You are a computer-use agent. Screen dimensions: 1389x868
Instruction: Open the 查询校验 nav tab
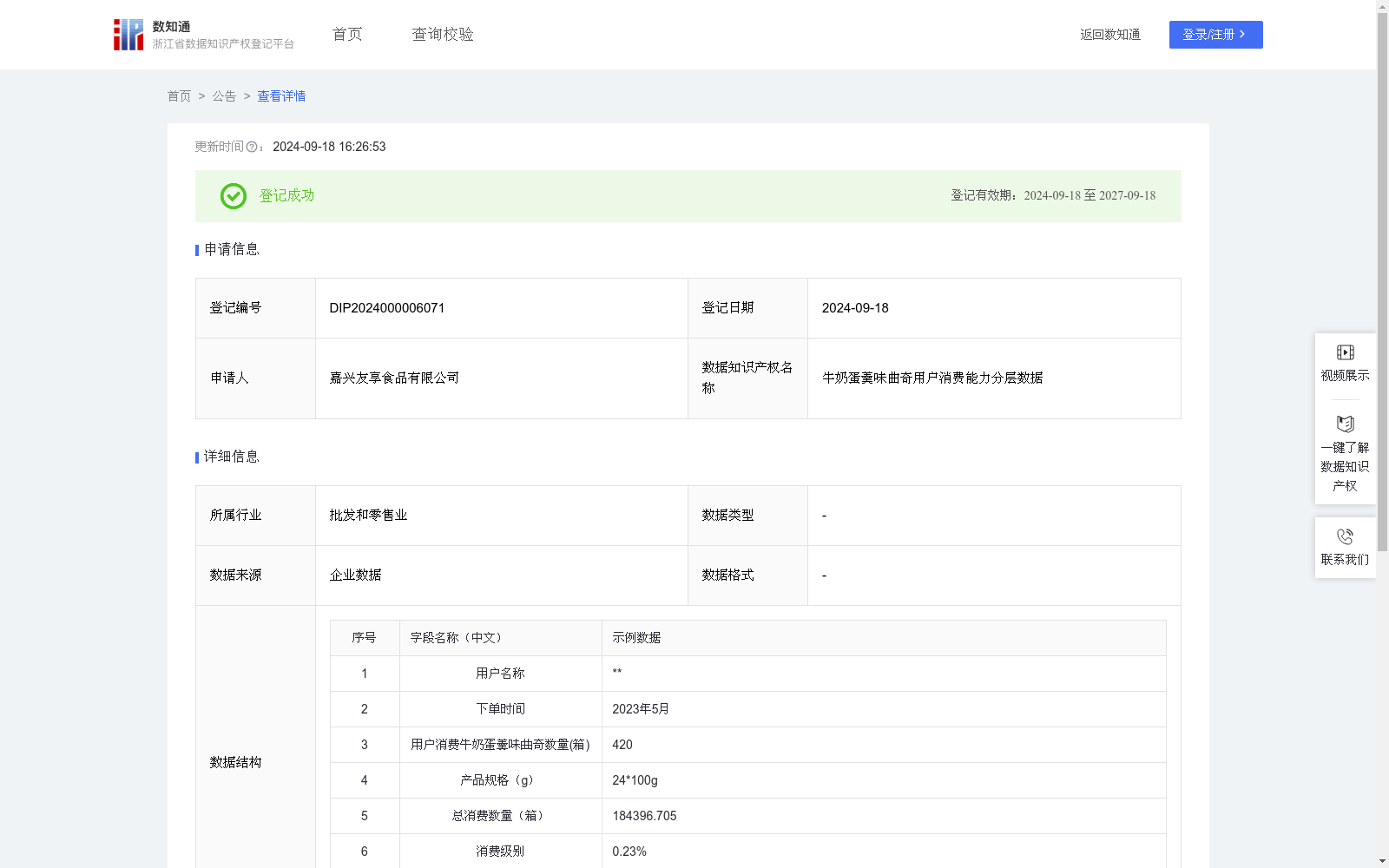[443, 35]
